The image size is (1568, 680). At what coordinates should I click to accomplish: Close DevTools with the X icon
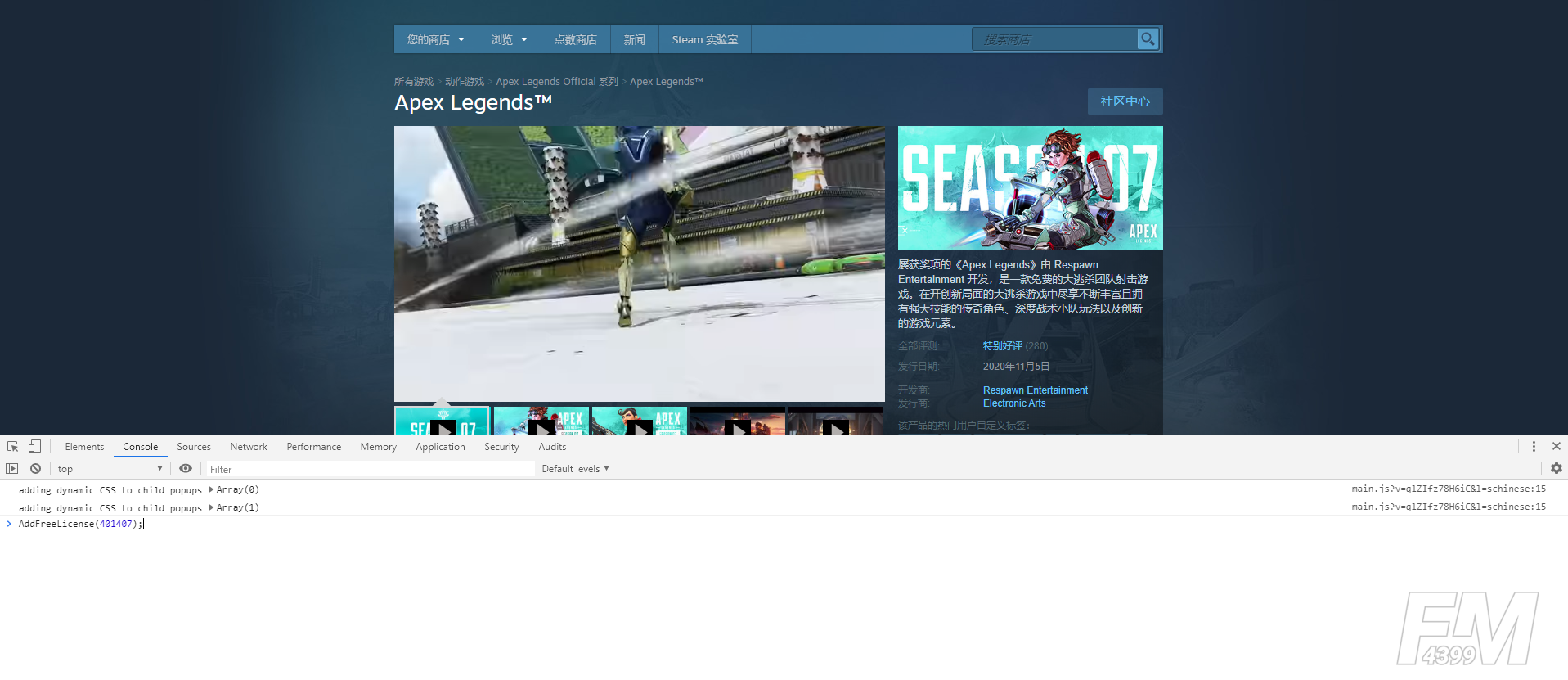(1557, 447)
